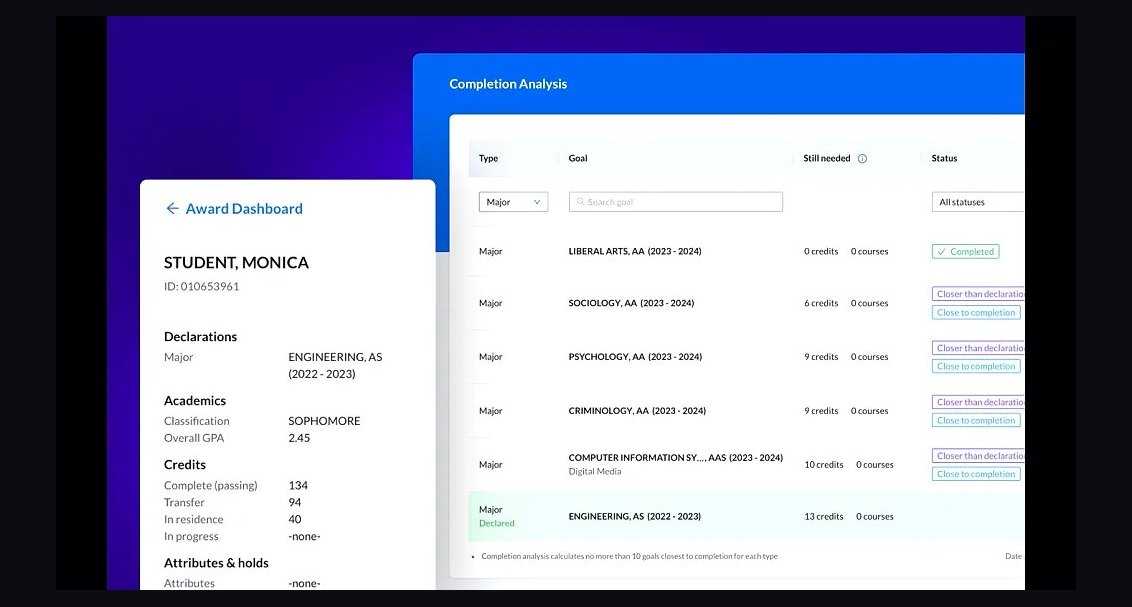Click 6 credits in the Sociology row

click(822, 303)
